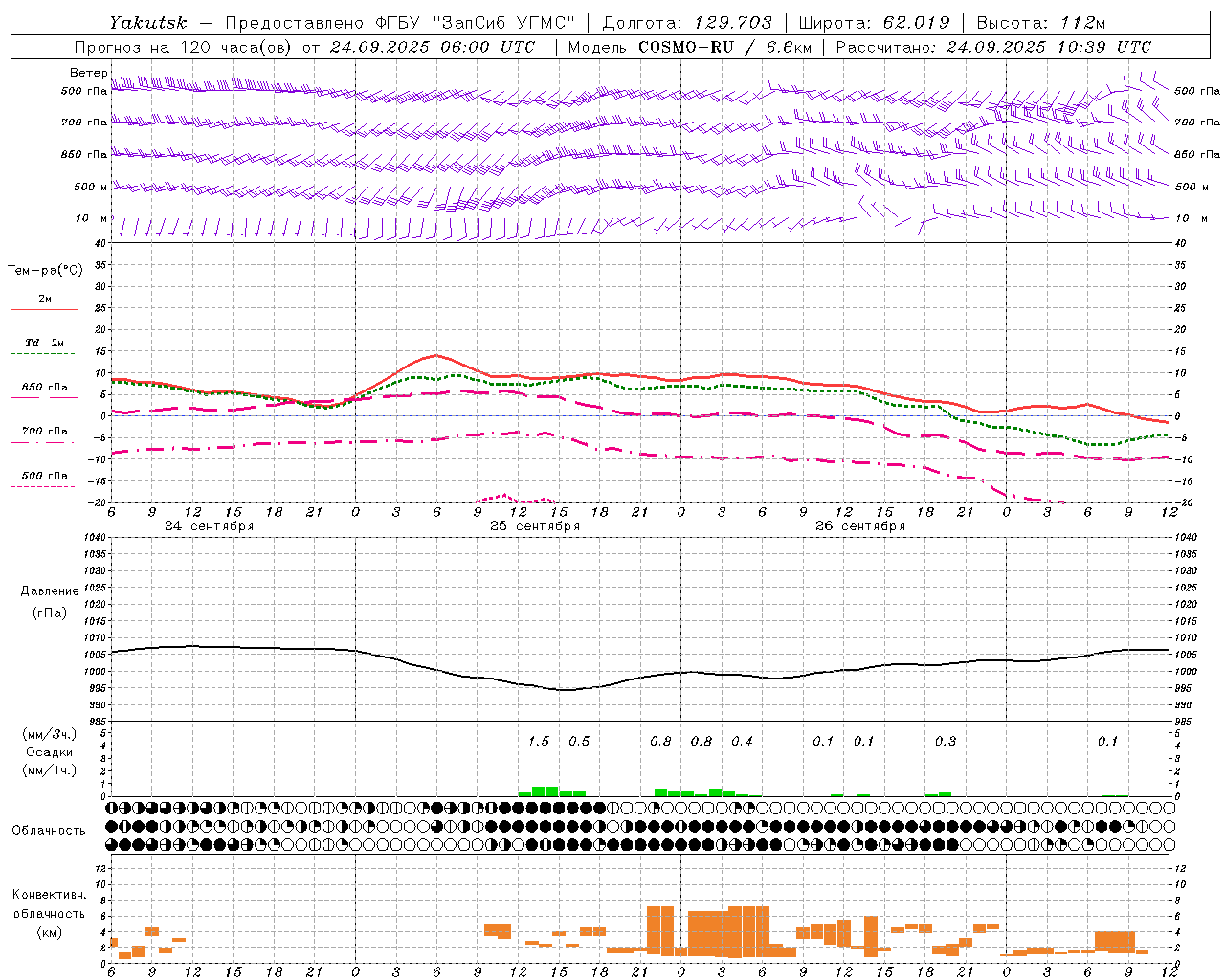Click the "26 сентября" date label
The width and height of the screenshot is (1225, 980).
pos(860,526)
